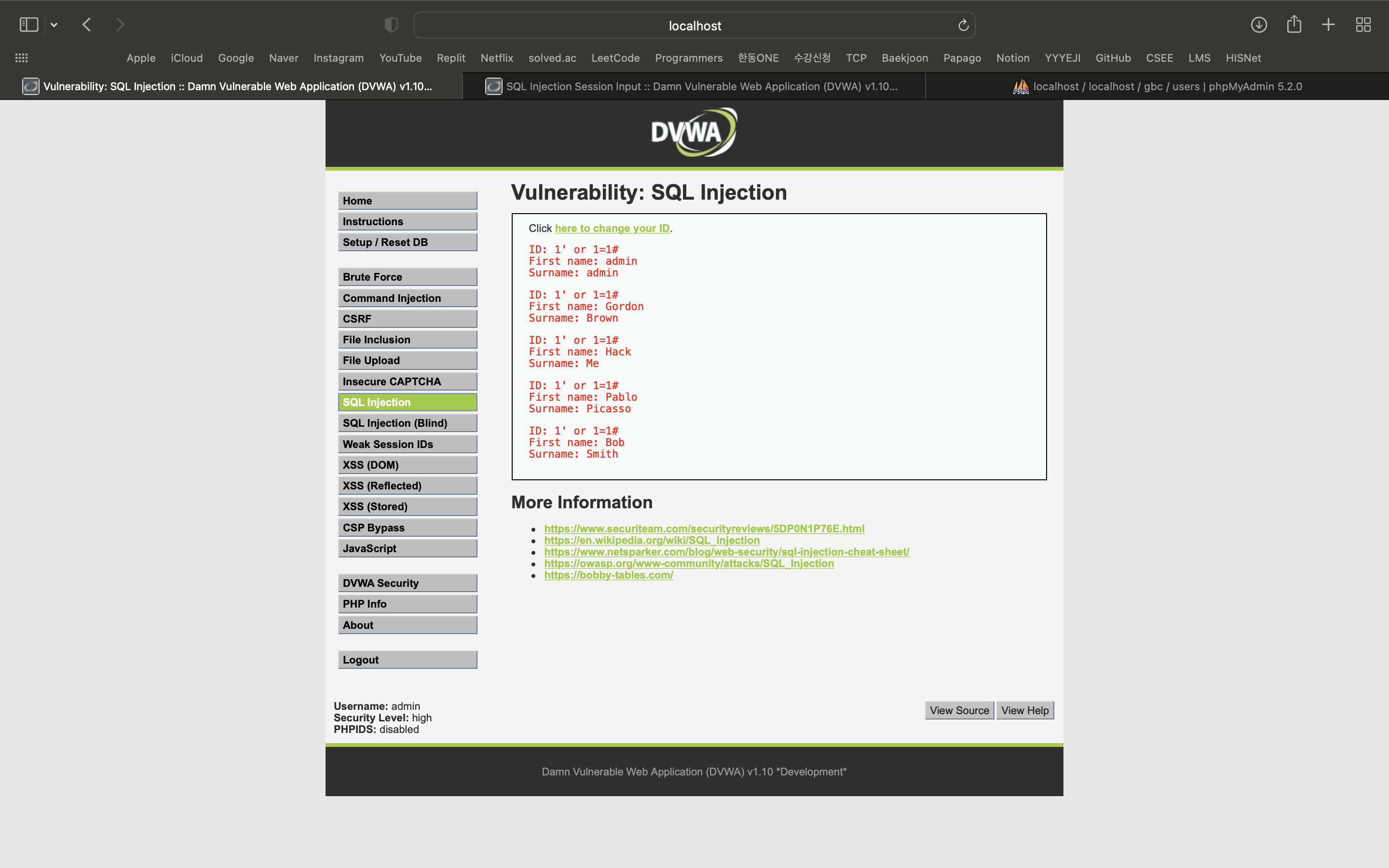Image resolution: width=1389 pixels, height=868 pixels.
Task: Open a new tab with plus icon
Action: tap(1328, 25)
